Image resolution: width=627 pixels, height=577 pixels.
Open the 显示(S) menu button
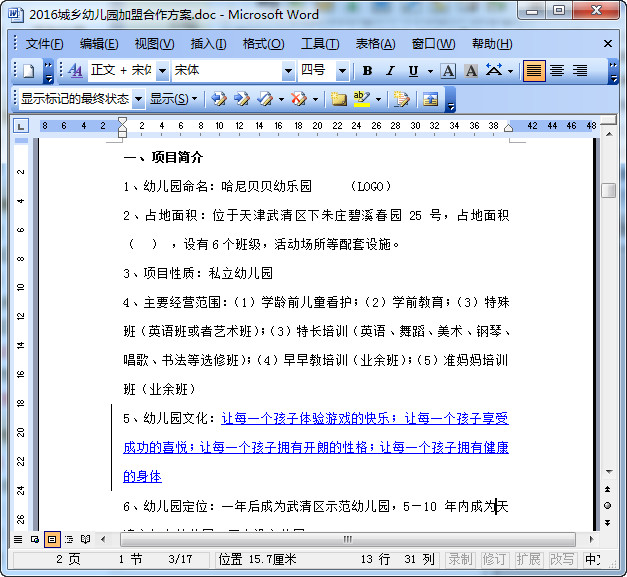click(173, 98)
